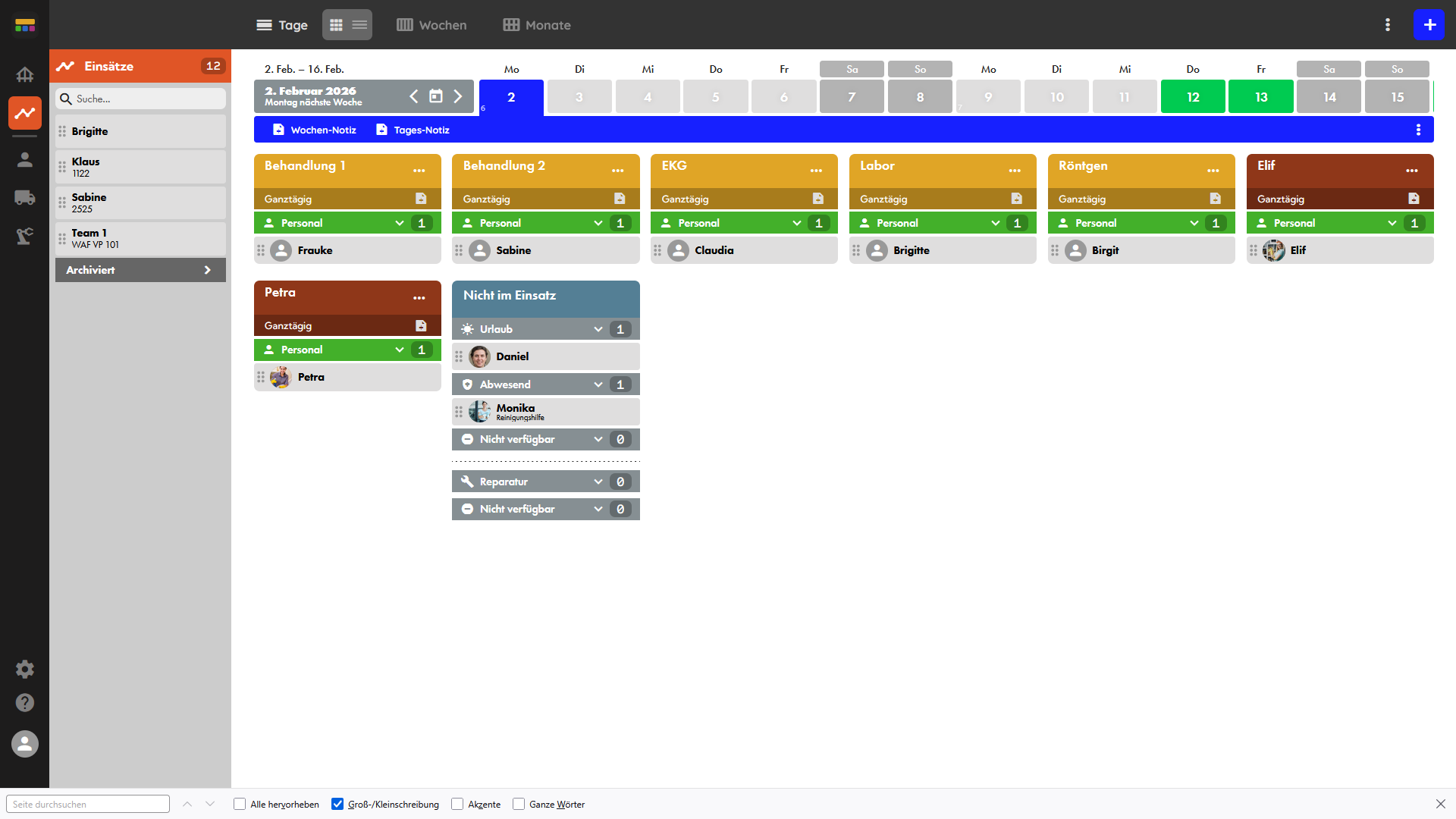1456x819 pixels.
Task: Open the EKG card three-dot menu
Action: click(x=816, y=171)
